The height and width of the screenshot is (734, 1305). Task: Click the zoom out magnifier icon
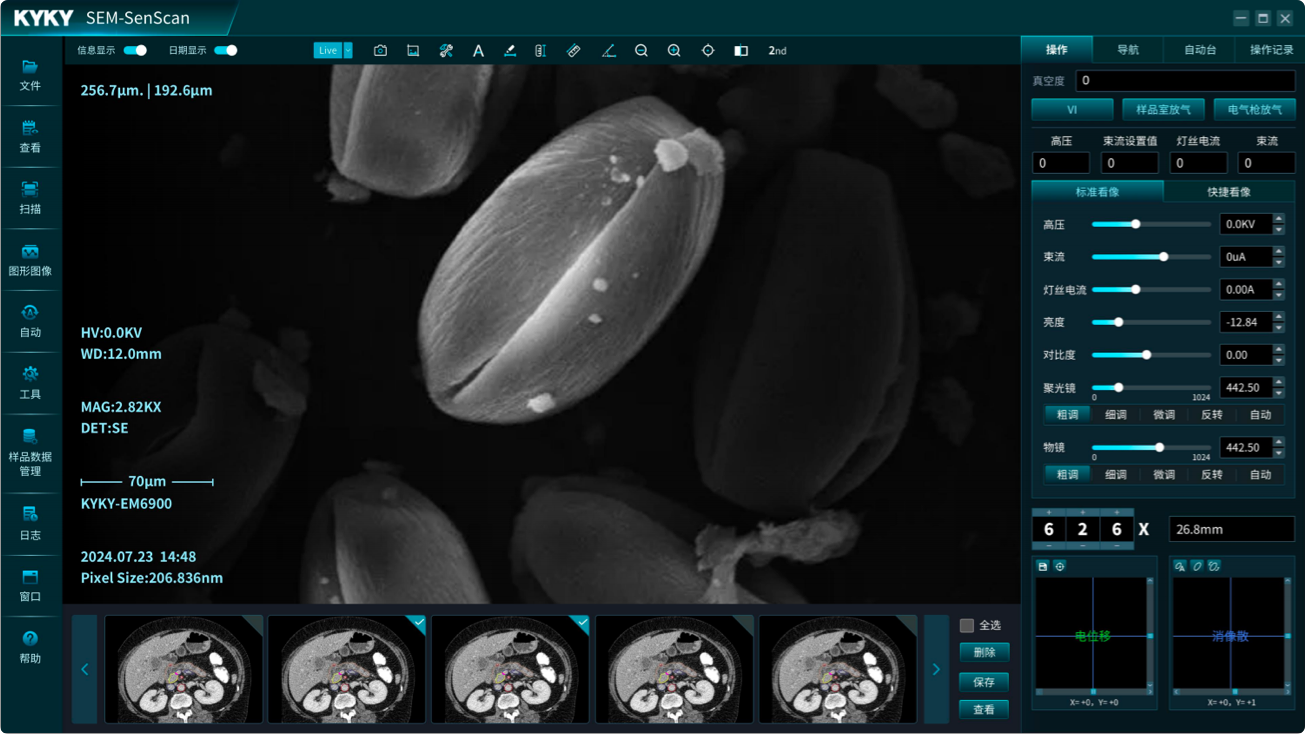click(x=641, y=51)
